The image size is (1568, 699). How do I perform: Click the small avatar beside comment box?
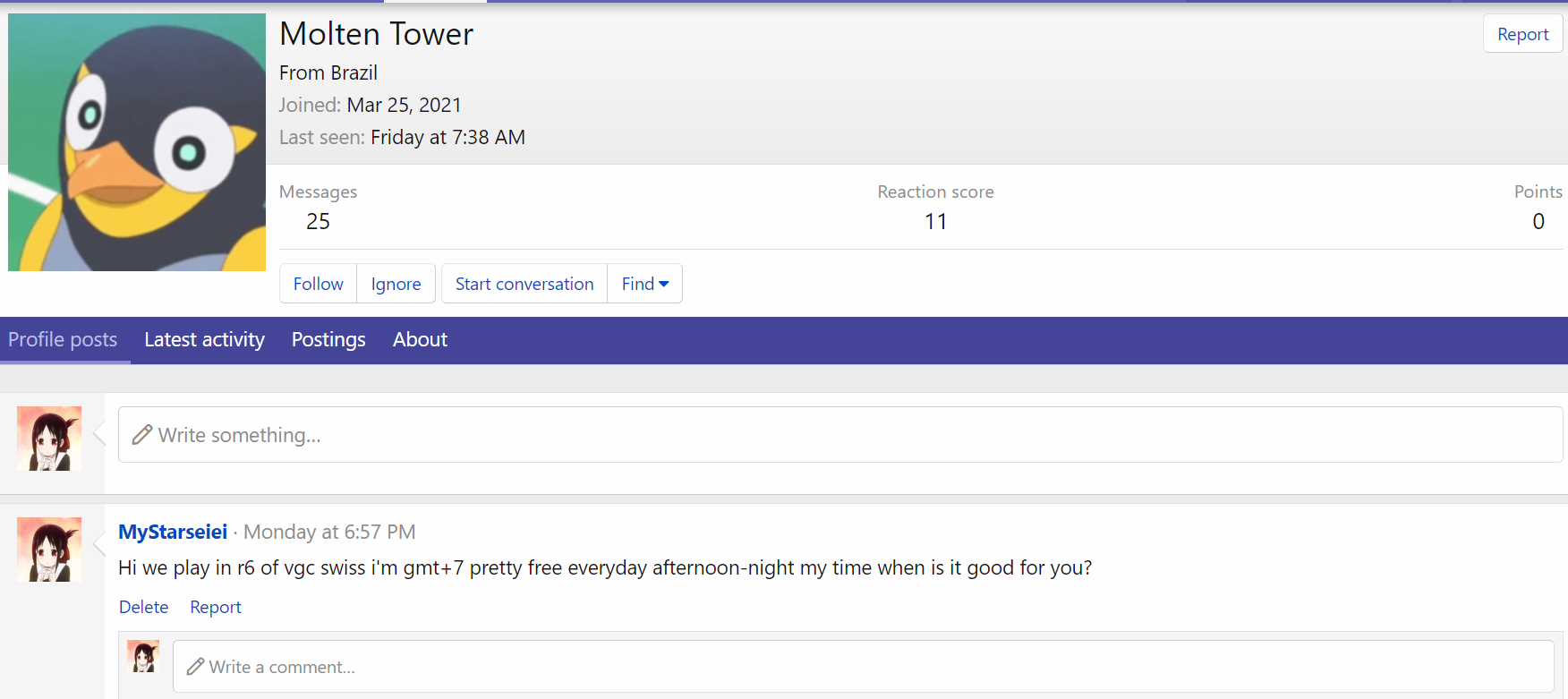pos(143,656)
